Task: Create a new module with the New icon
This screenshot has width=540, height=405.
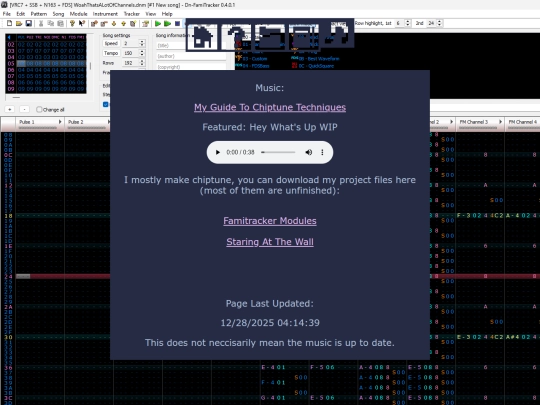Action: (9, 23)
